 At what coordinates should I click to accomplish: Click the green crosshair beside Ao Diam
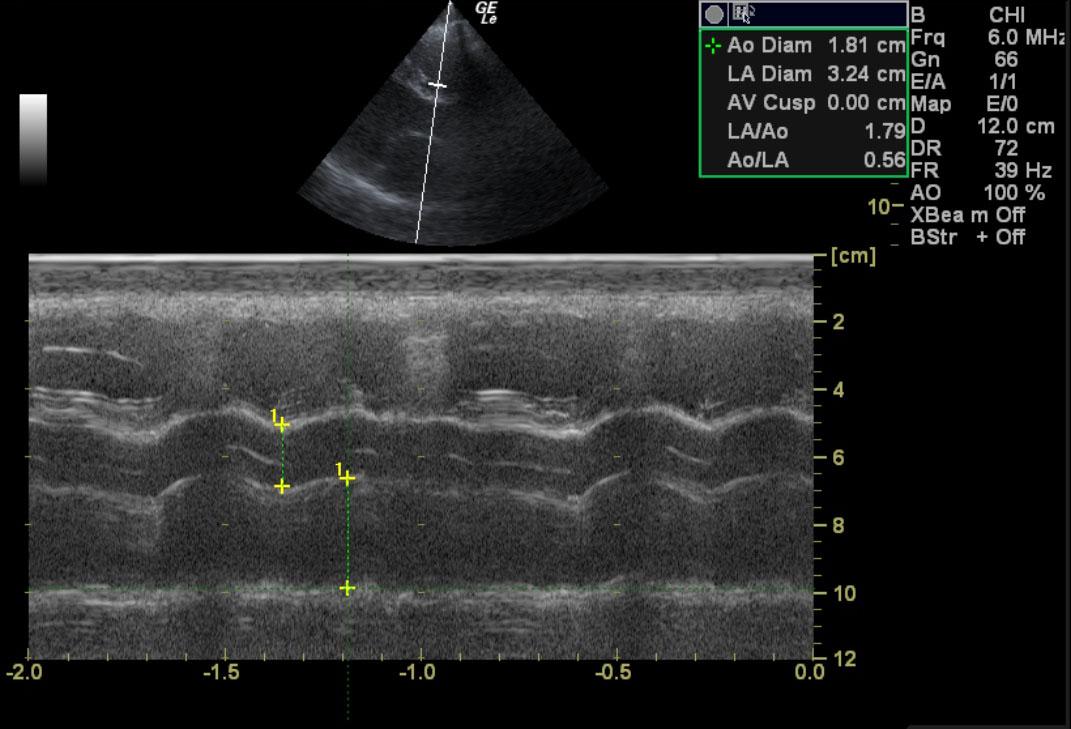coord(712,46)
